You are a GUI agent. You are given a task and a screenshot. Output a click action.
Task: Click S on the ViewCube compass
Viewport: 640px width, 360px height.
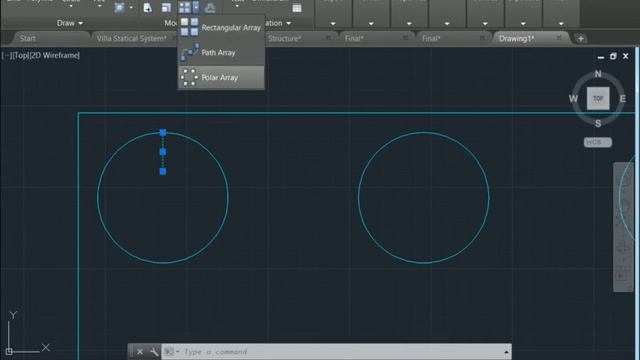pyautogui.click(x=598, y=123)
